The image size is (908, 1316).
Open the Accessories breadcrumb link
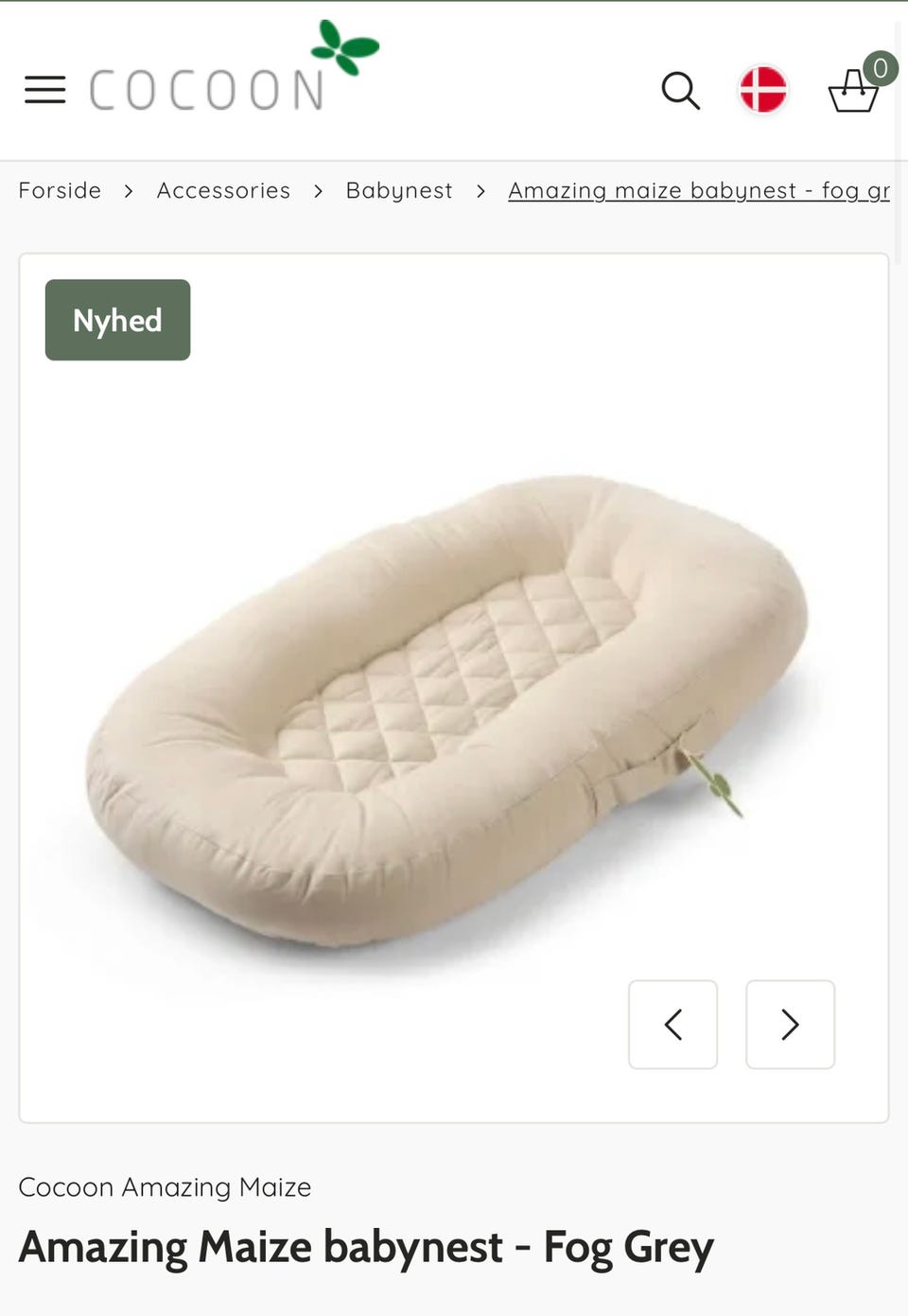pyautogui.click(x=223, y=190)
